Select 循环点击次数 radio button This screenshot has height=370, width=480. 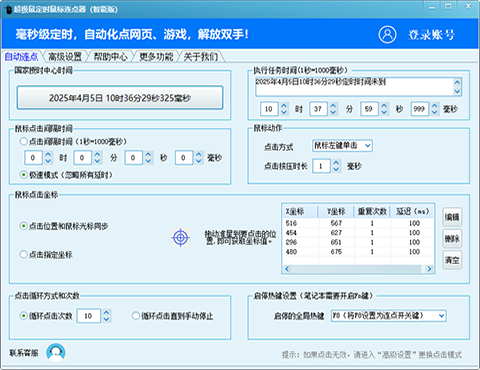pyautogui.click(x=23, y=316)
